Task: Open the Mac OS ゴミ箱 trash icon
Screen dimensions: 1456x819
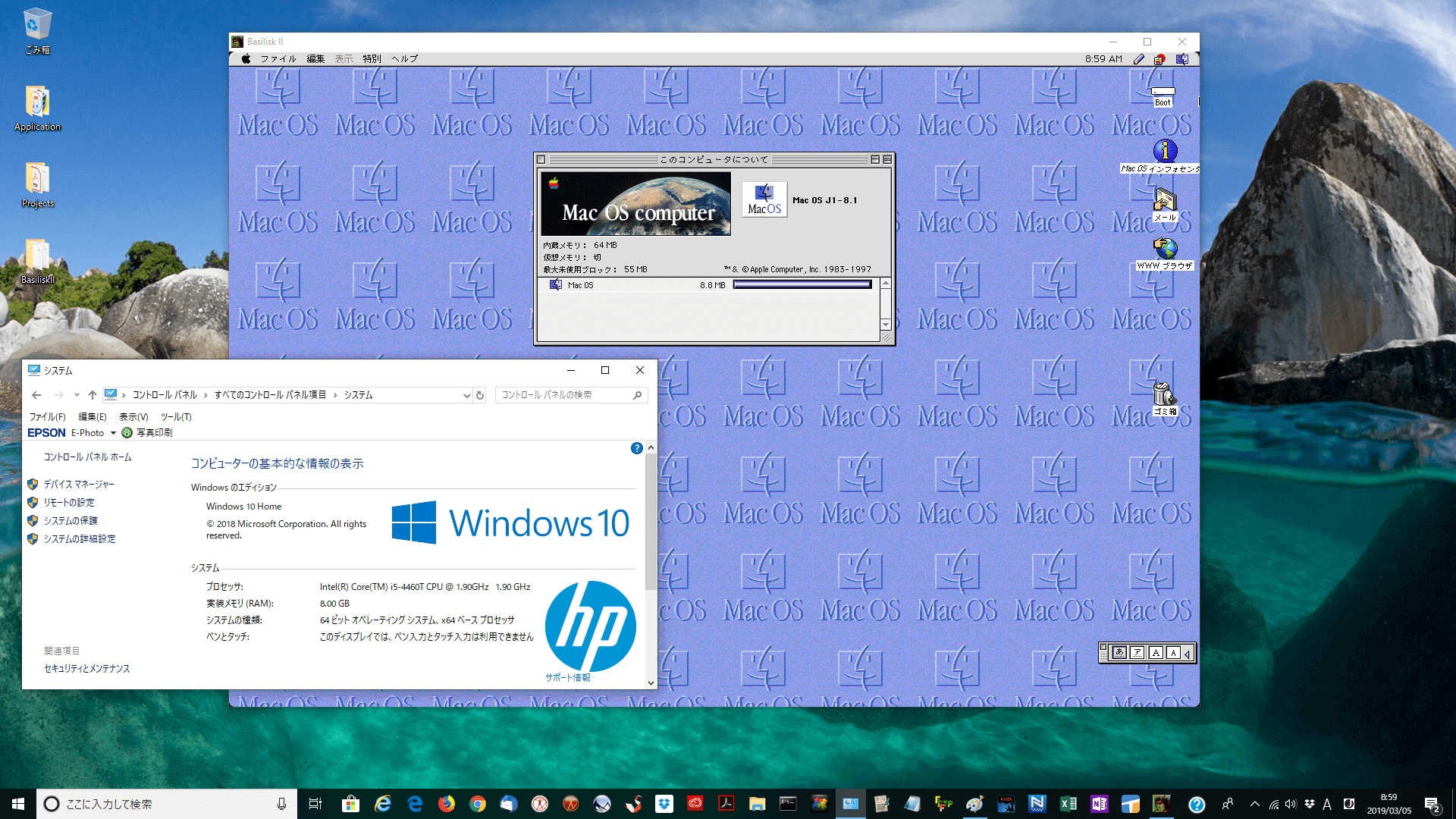Action: coord(1163,391)
